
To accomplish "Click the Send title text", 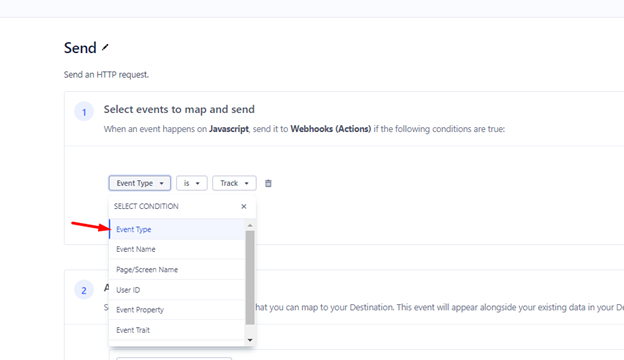I will pyautogui.click(x=80, y=48).
